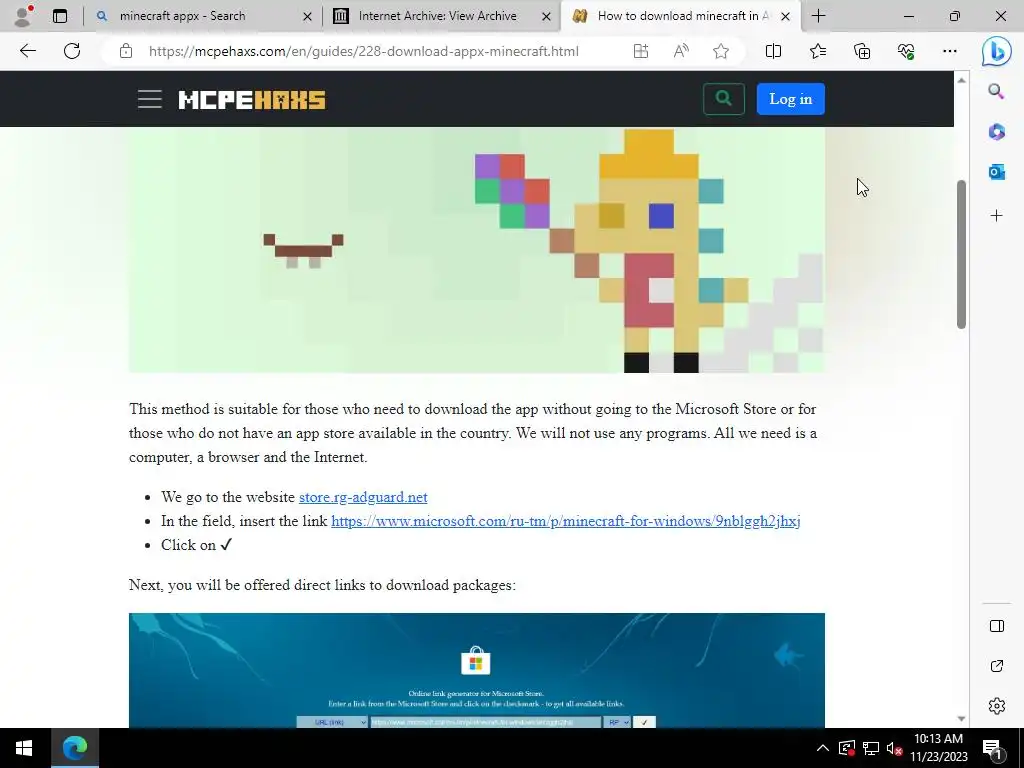
Task: Open the Favorites list
Action: pos(818,51)
